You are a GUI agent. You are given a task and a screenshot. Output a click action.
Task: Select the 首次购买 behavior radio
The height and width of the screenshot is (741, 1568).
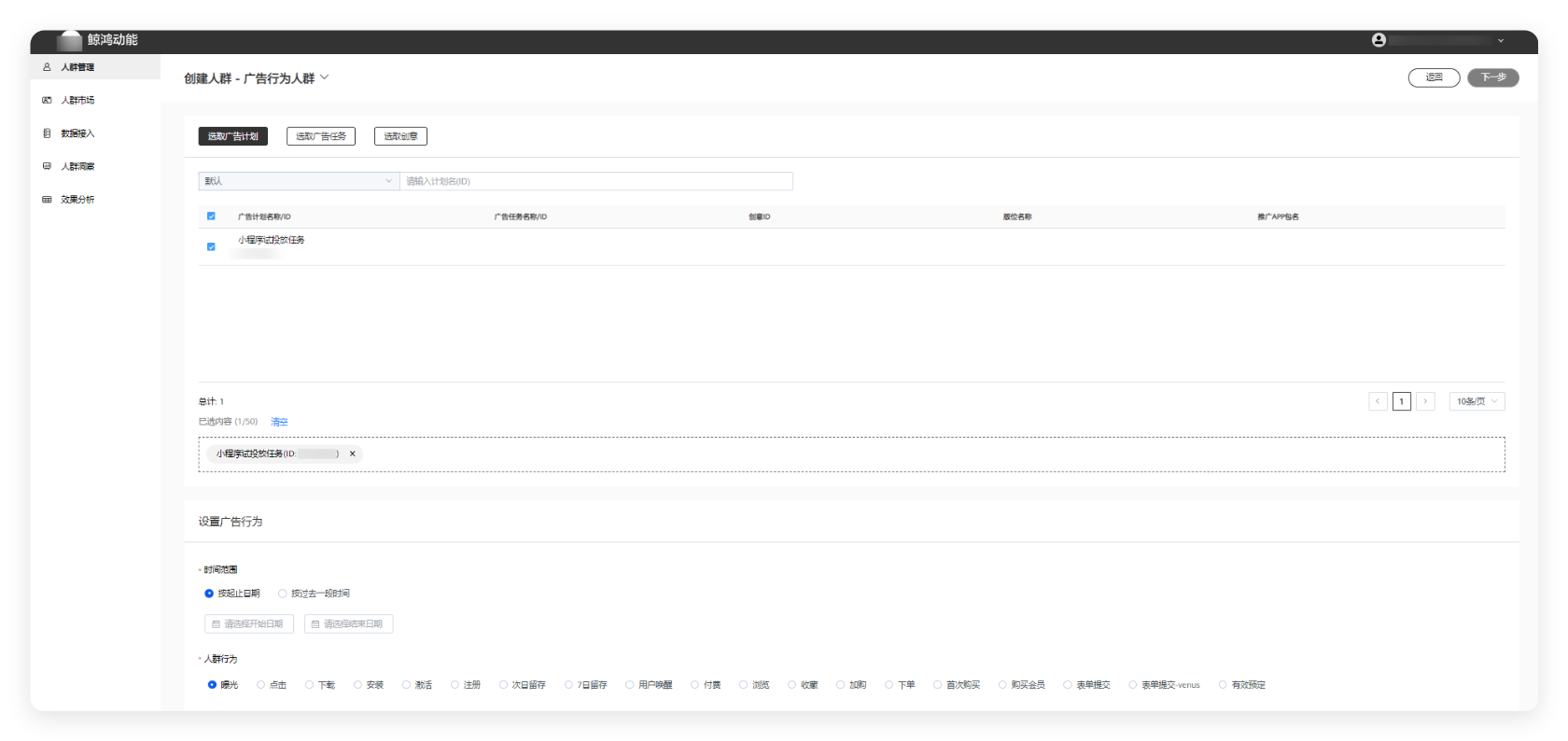[957, 685]
